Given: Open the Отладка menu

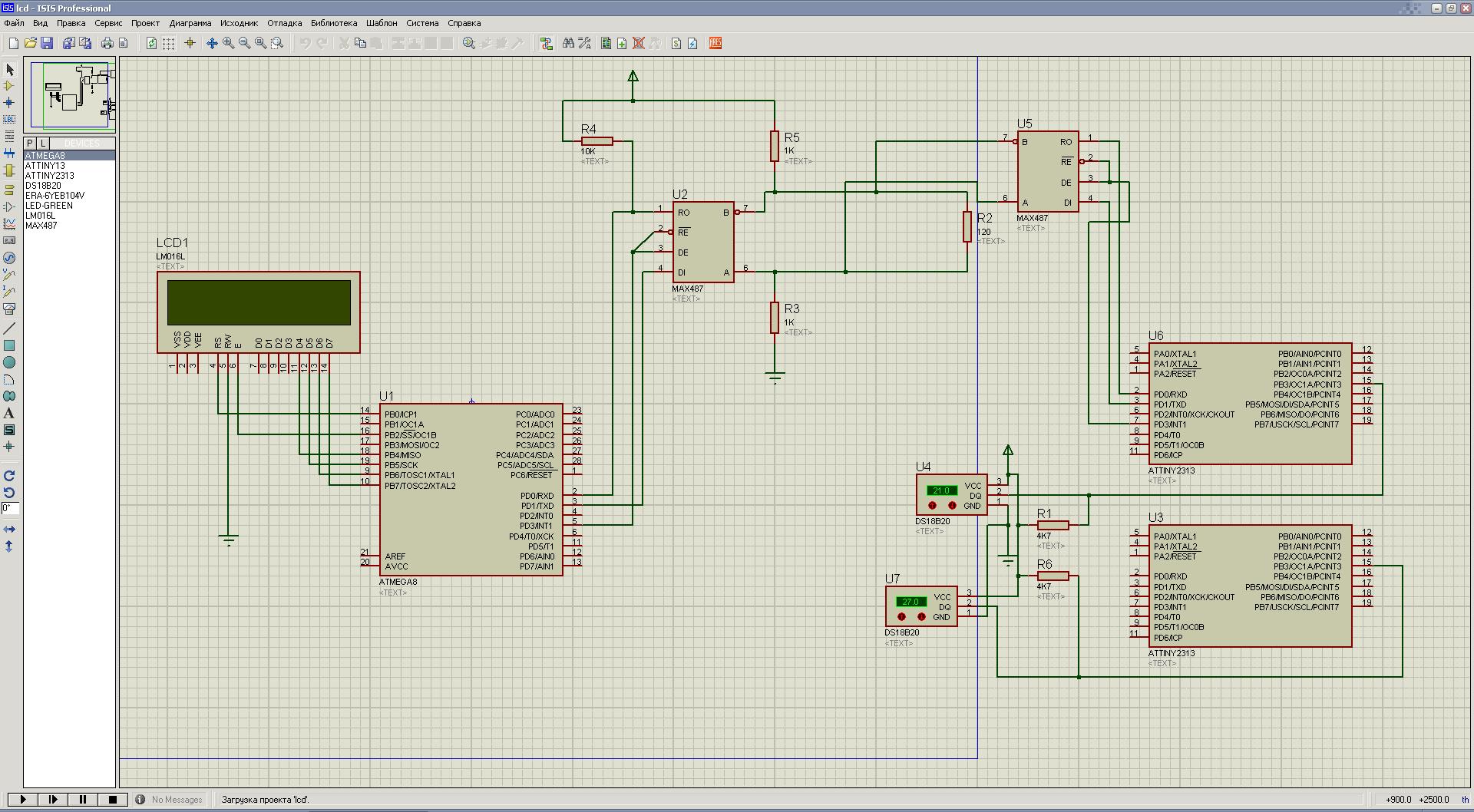Looking at the screenshot, I should [x=284, y=23].
